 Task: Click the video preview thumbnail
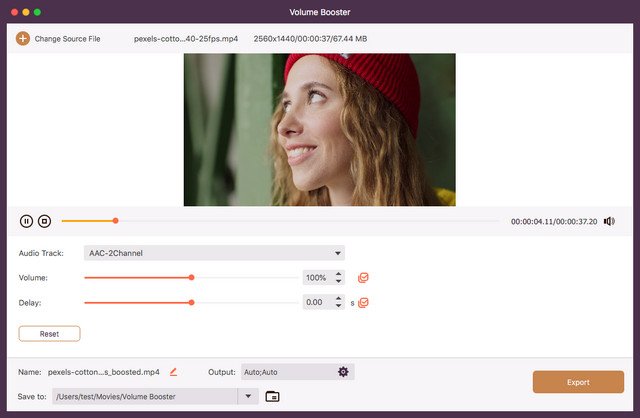[319, 130]
